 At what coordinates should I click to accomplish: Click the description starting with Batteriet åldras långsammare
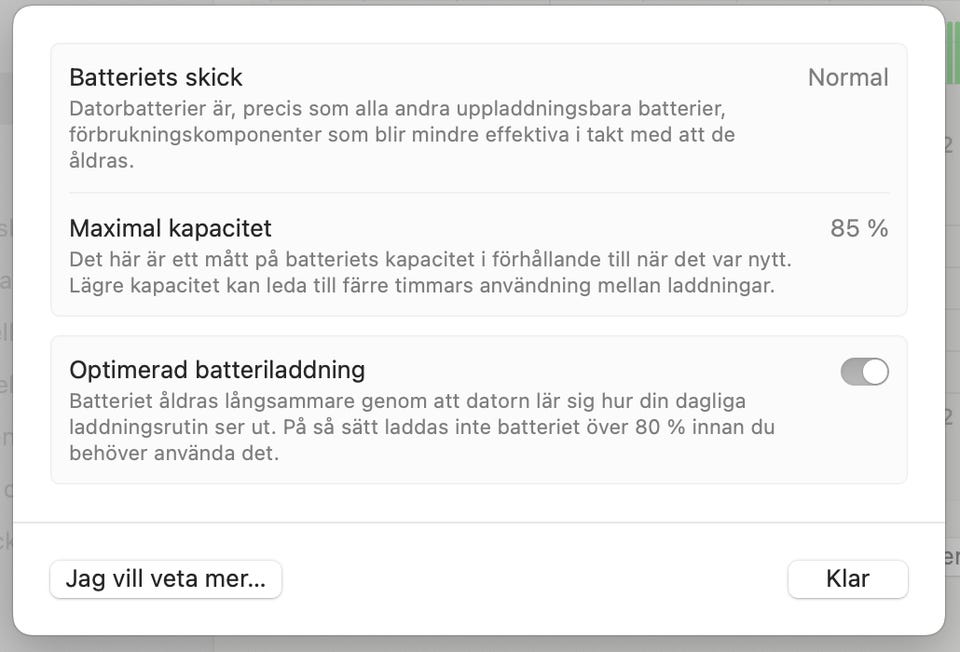click(x=420, y=427)
